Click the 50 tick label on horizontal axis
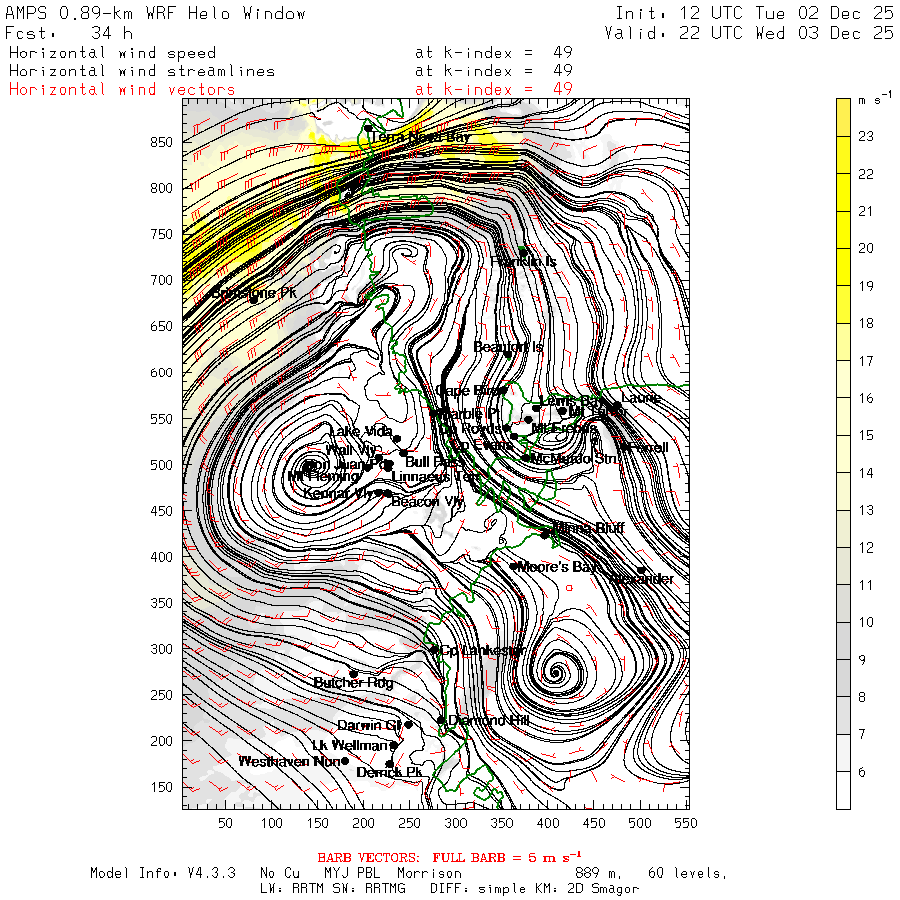The height and width of the screenshot is (900, 900). pyautogui.click(x=225, y=824)
